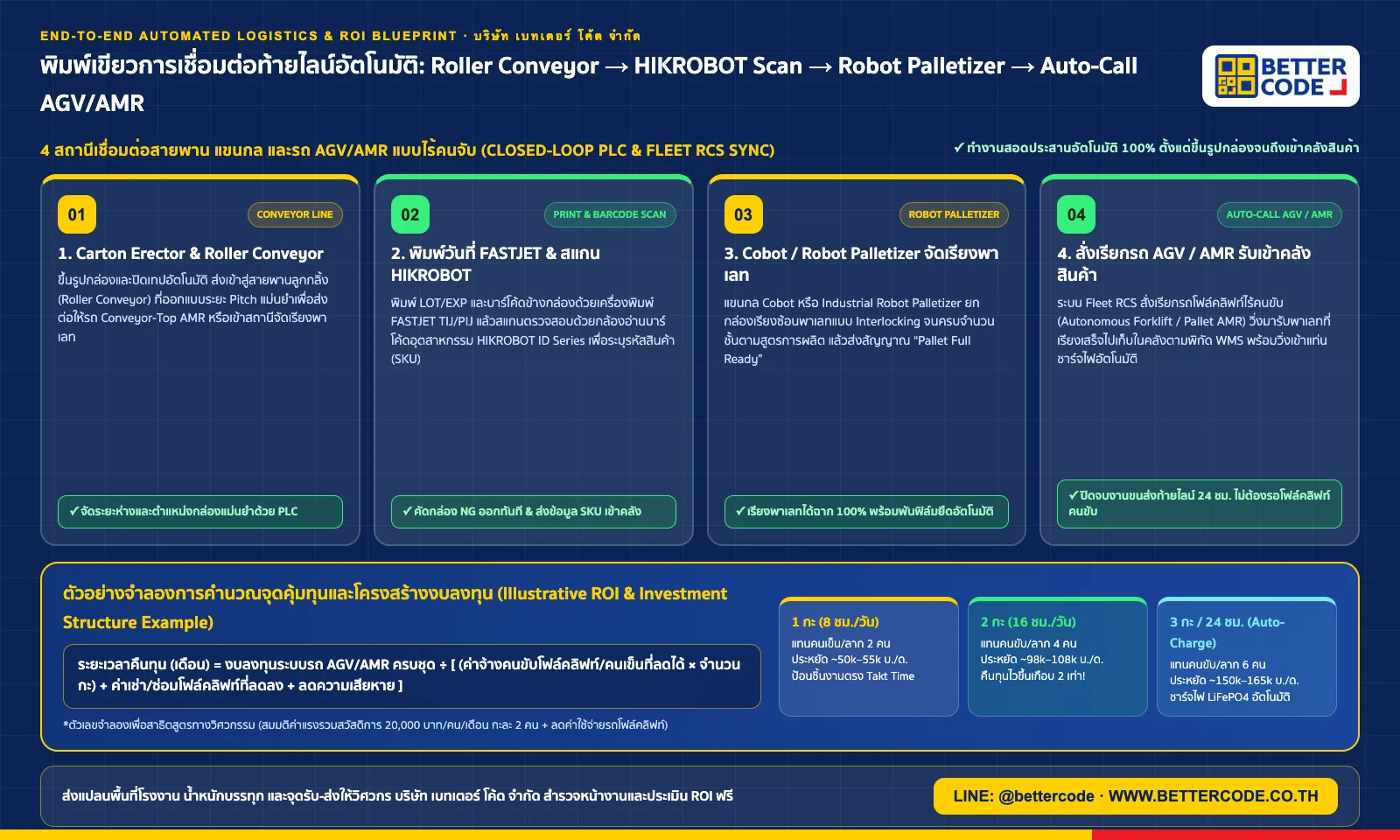Click heading "3. Cobot / Robot Palletizer จัดเรียงพาเลท"
Screen dimensions: 1400x840
(x=861, y=264)
